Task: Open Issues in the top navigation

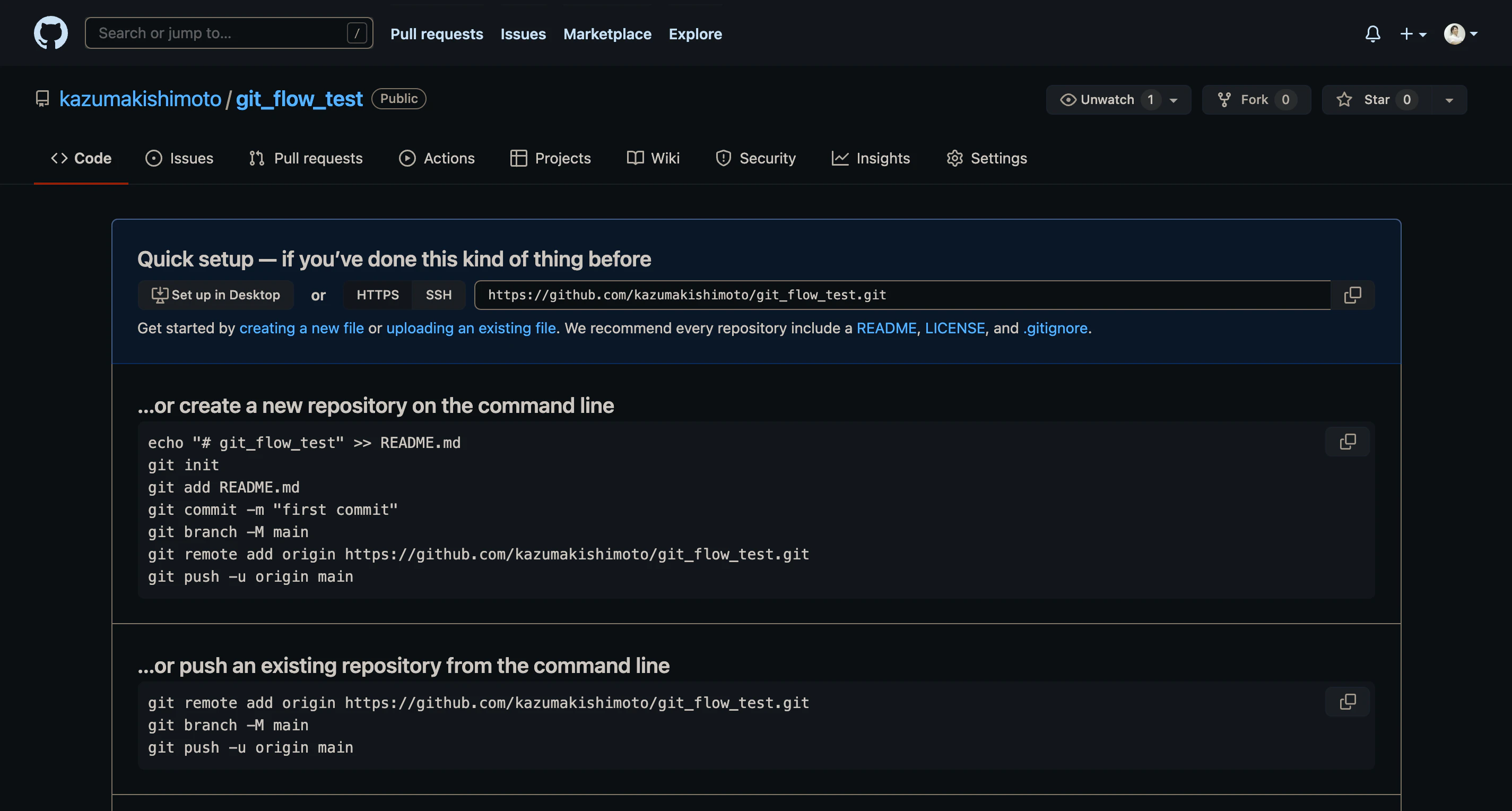Action: pos(523,34)
